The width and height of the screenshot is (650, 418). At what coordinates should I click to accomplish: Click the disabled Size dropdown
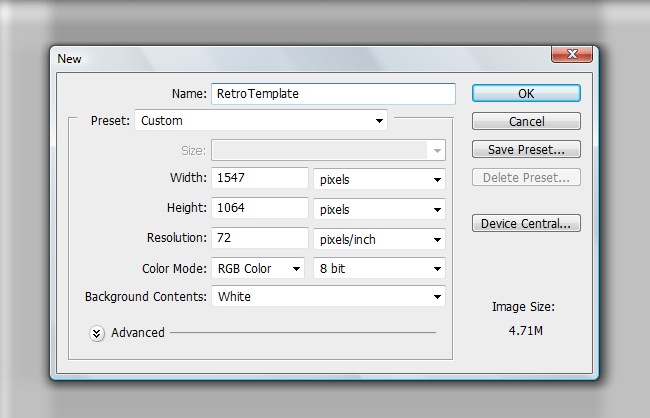pos(327,150)
